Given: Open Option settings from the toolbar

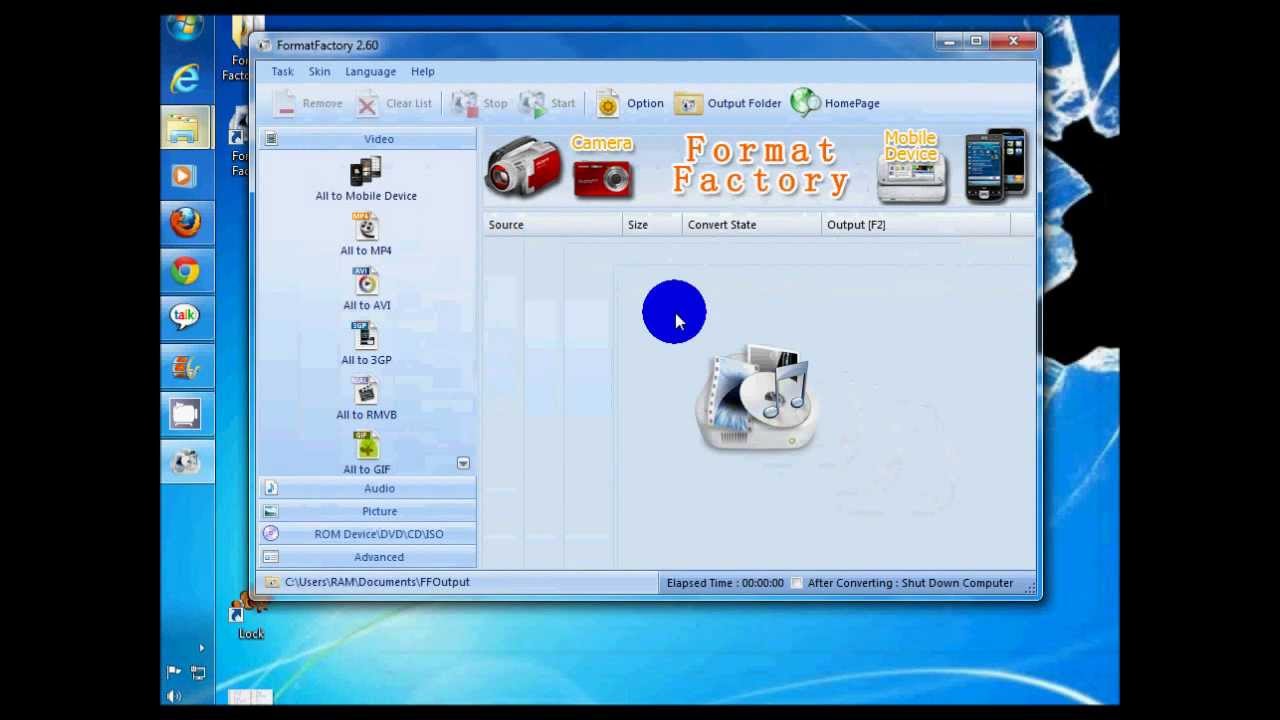Looking at the screenshot, I should pos(630,103).
